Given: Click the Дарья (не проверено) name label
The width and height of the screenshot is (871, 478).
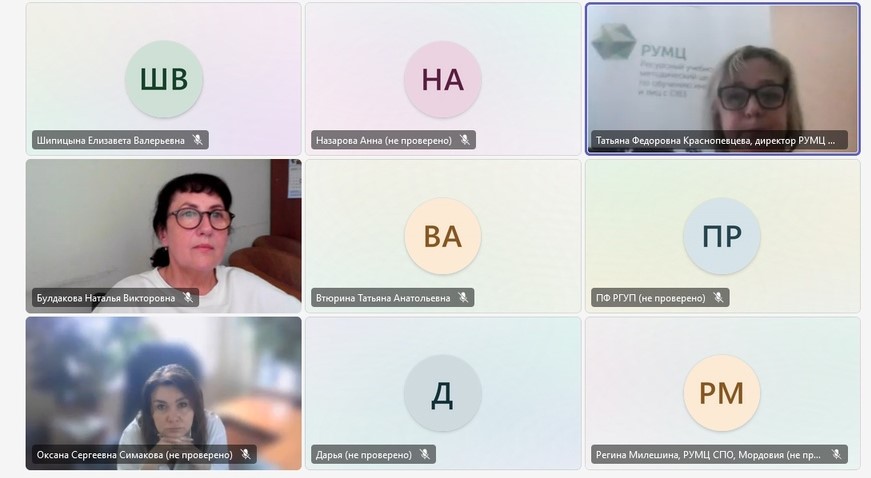Looking at the screenshot, I should point(364,455).
